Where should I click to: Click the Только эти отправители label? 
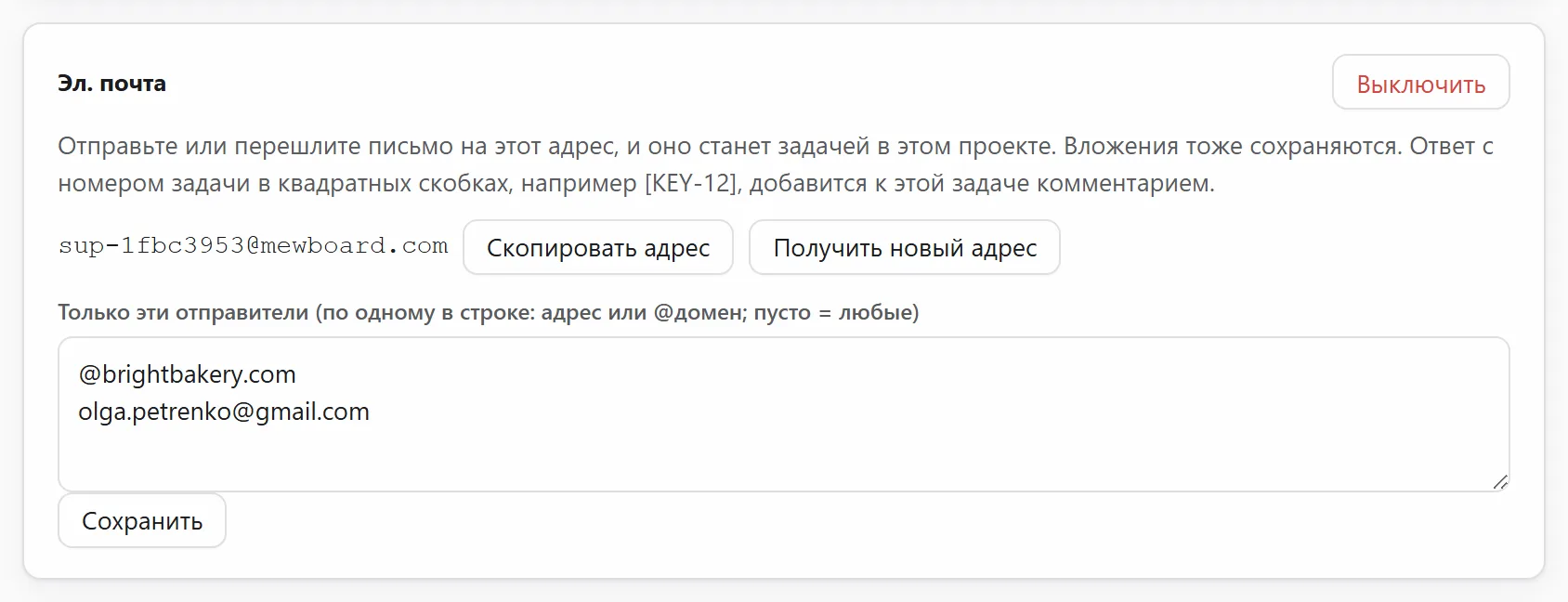tap(489, 312)
